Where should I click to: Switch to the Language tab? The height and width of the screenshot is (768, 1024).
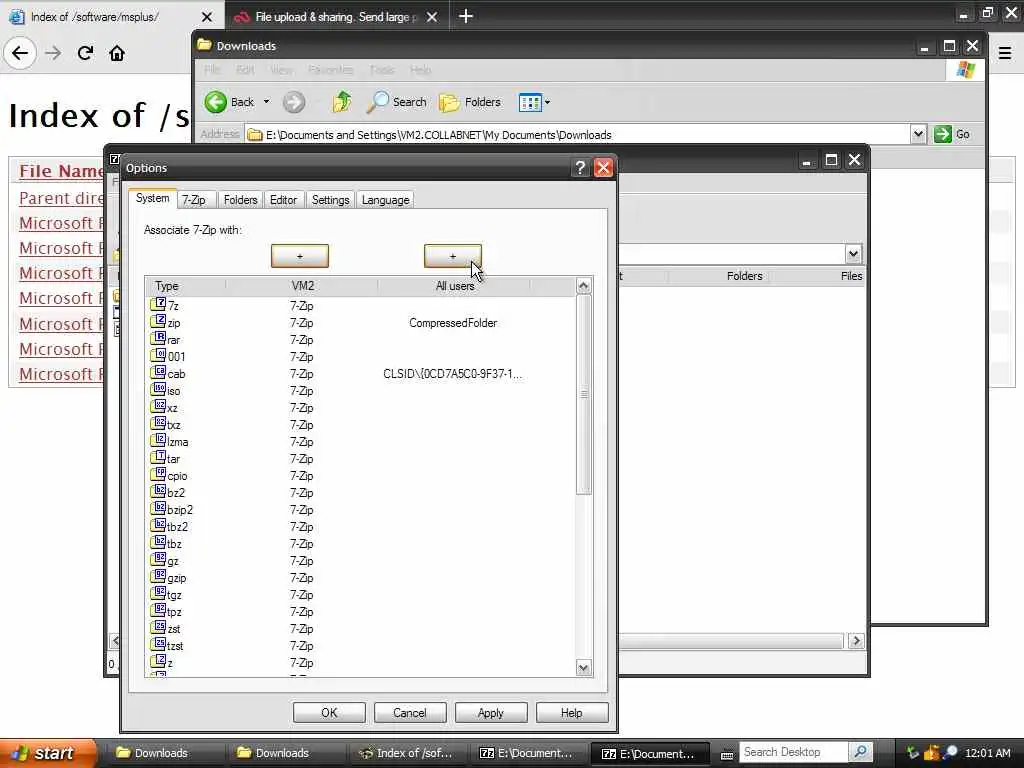[x=385, y=200]
